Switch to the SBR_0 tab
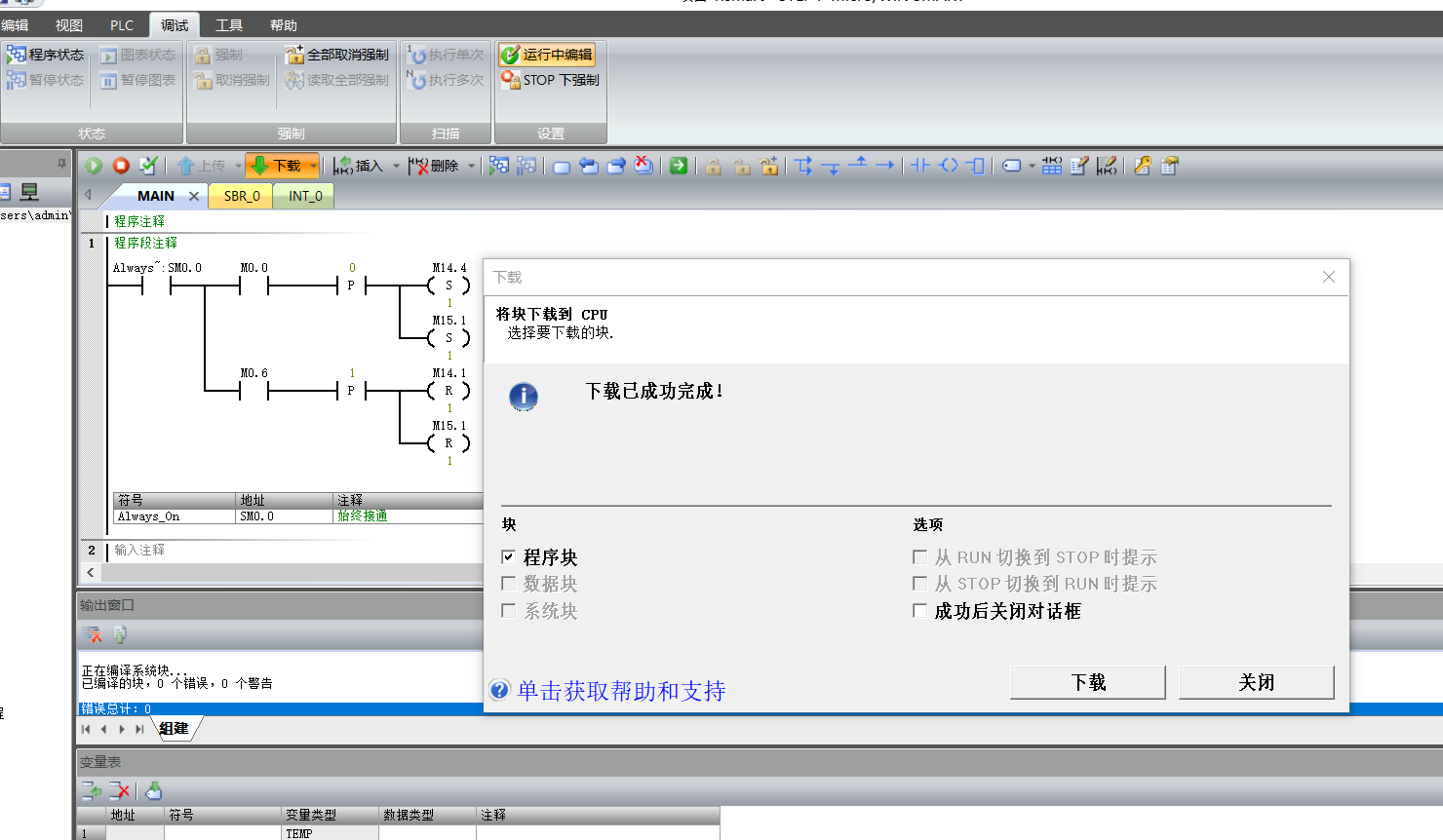The image size is (1443, 840). click(x=242, y=196)
